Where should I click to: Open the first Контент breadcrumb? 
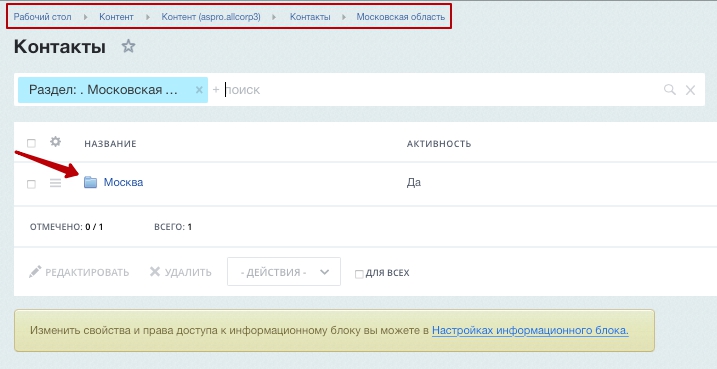[x=117, y=17]
